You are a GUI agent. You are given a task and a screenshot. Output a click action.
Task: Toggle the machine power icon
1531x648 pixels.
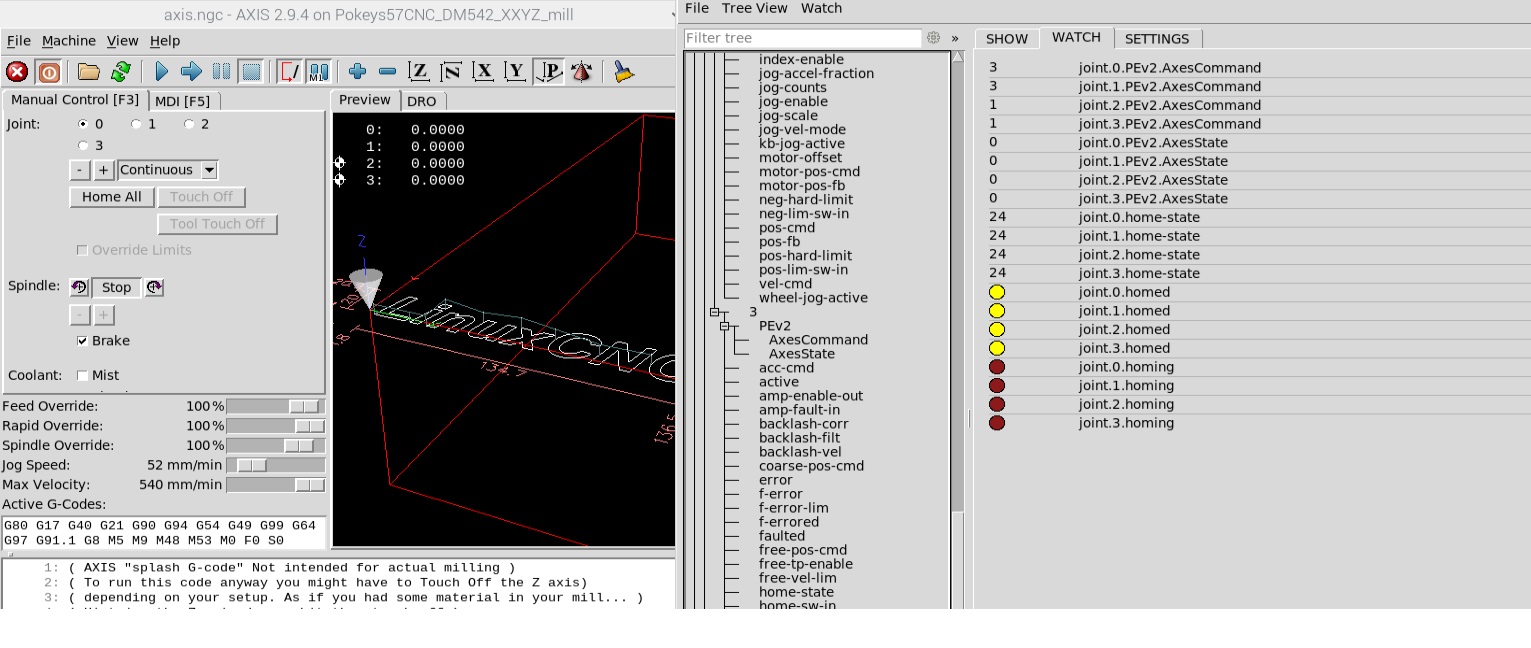pos(48,72)
